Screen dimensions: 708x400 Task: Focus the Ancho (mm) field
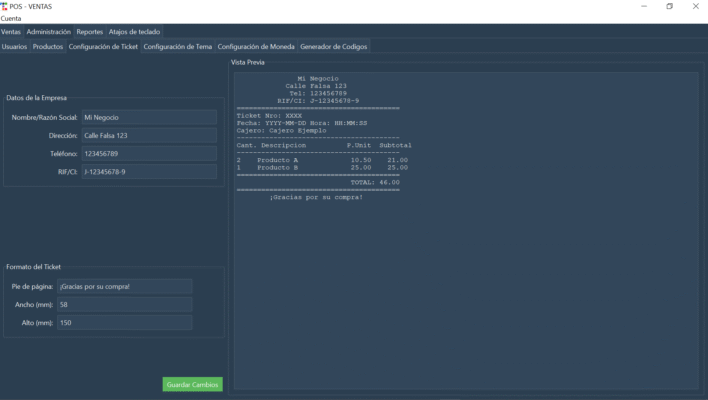click(x=125, y=304)
